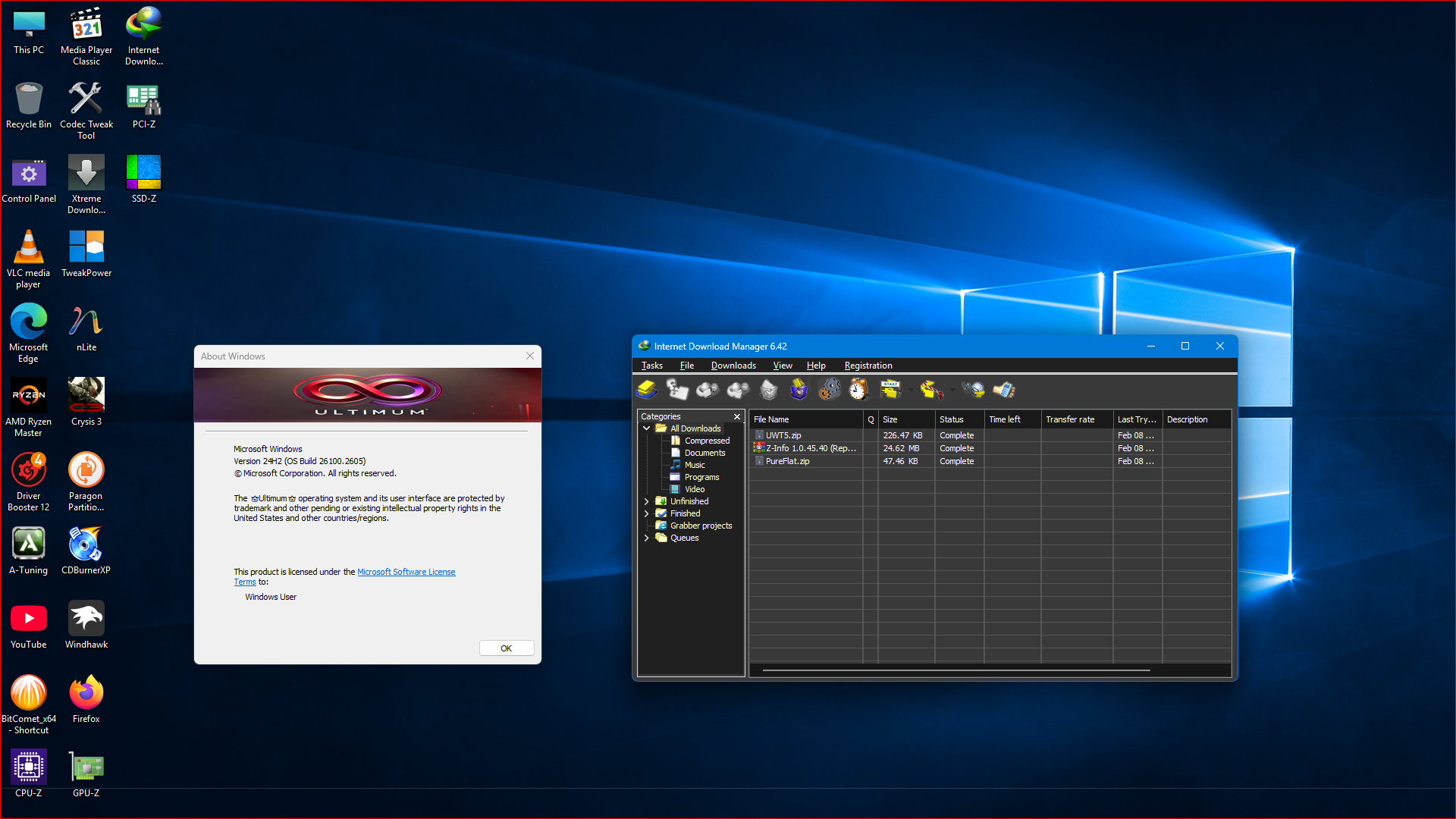
Task: Open the View menu in IDM
Action: click(x=783, y=366)
